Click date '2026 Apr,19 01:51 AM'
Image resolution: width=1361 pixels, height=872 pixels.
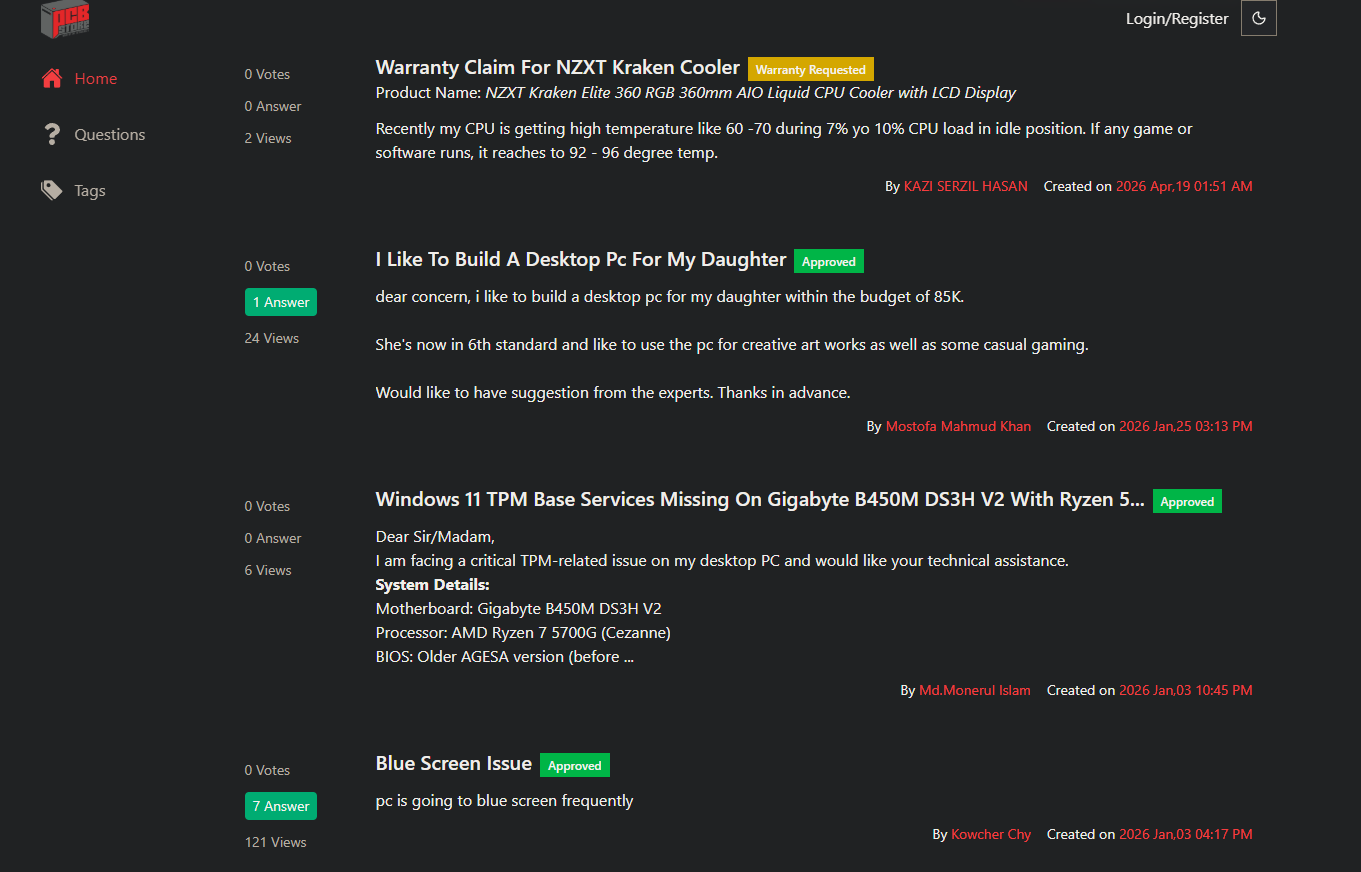click(x=1184, y=186)
